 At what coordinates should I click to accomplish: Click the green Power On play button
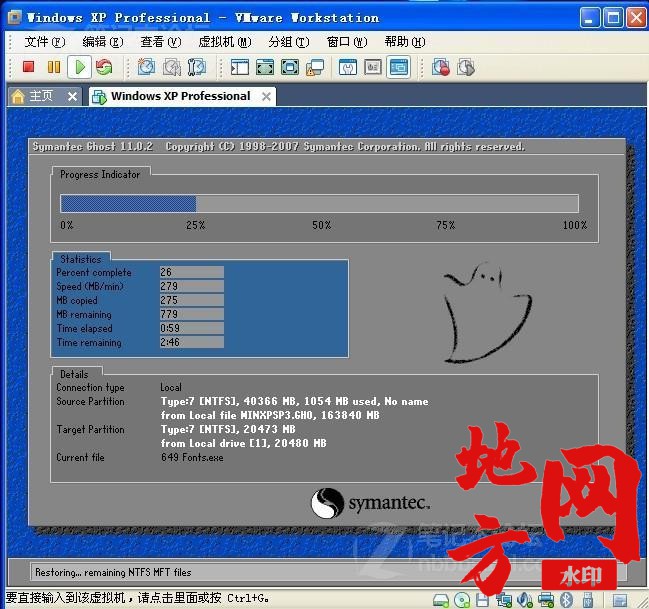pos(79,67)
